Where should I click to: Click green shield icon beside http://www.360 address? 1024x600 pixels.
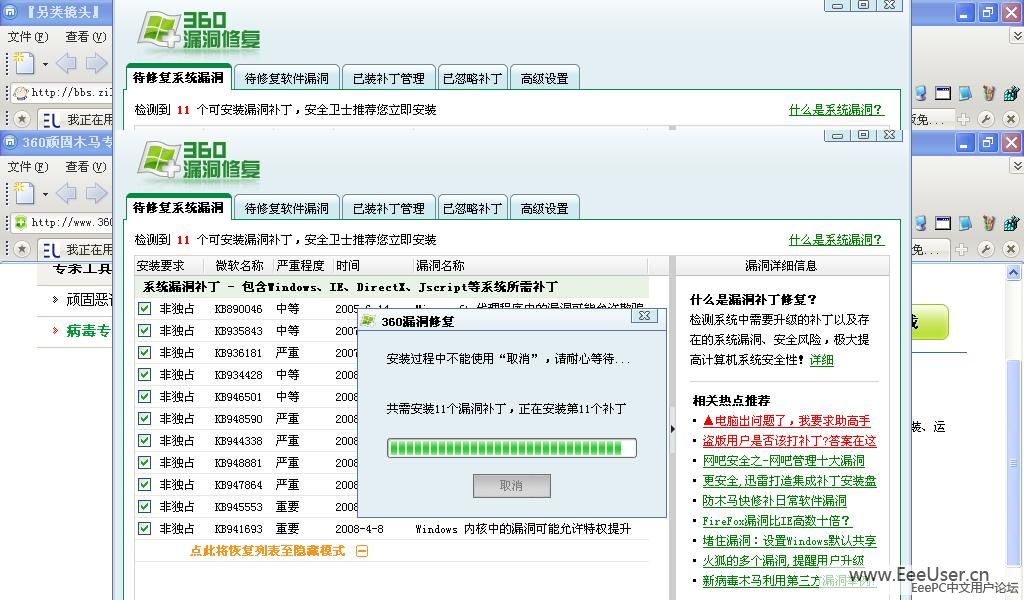(20, 223)
